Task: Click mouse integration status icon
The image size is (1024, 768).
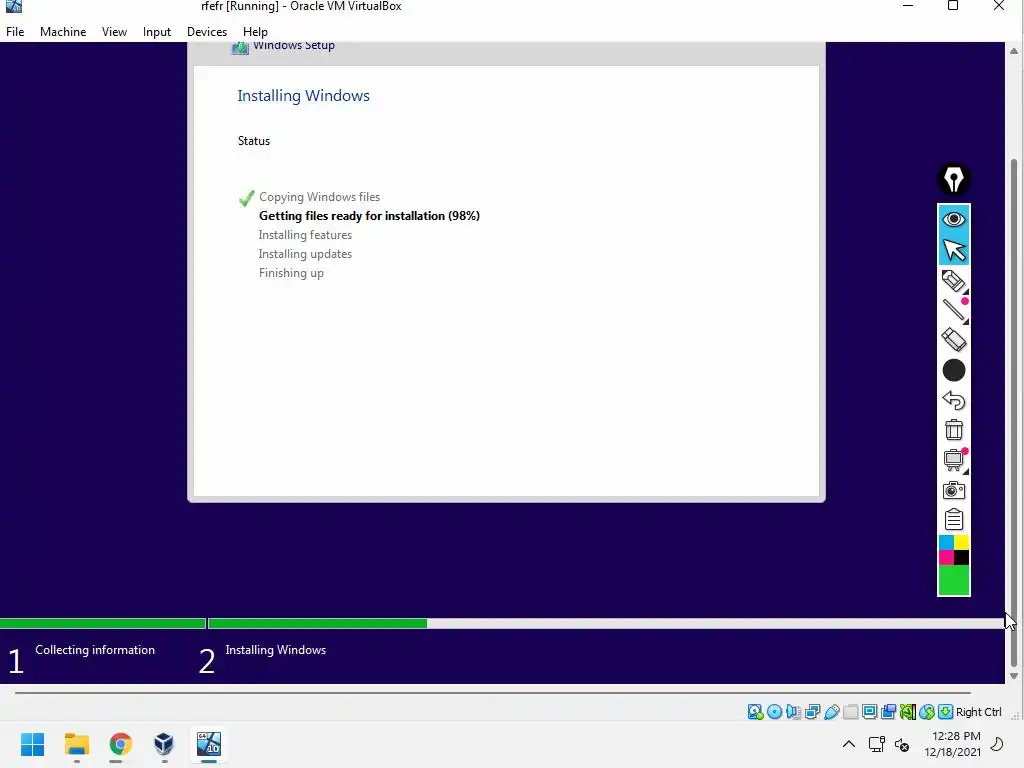Action: (926, 712)
